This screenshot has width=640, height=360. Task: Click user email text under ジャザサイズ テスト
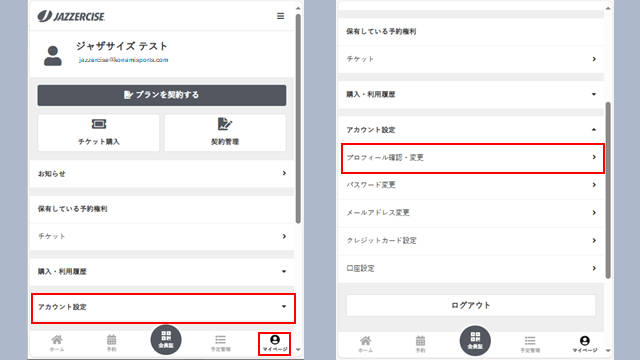pos(123,60)
